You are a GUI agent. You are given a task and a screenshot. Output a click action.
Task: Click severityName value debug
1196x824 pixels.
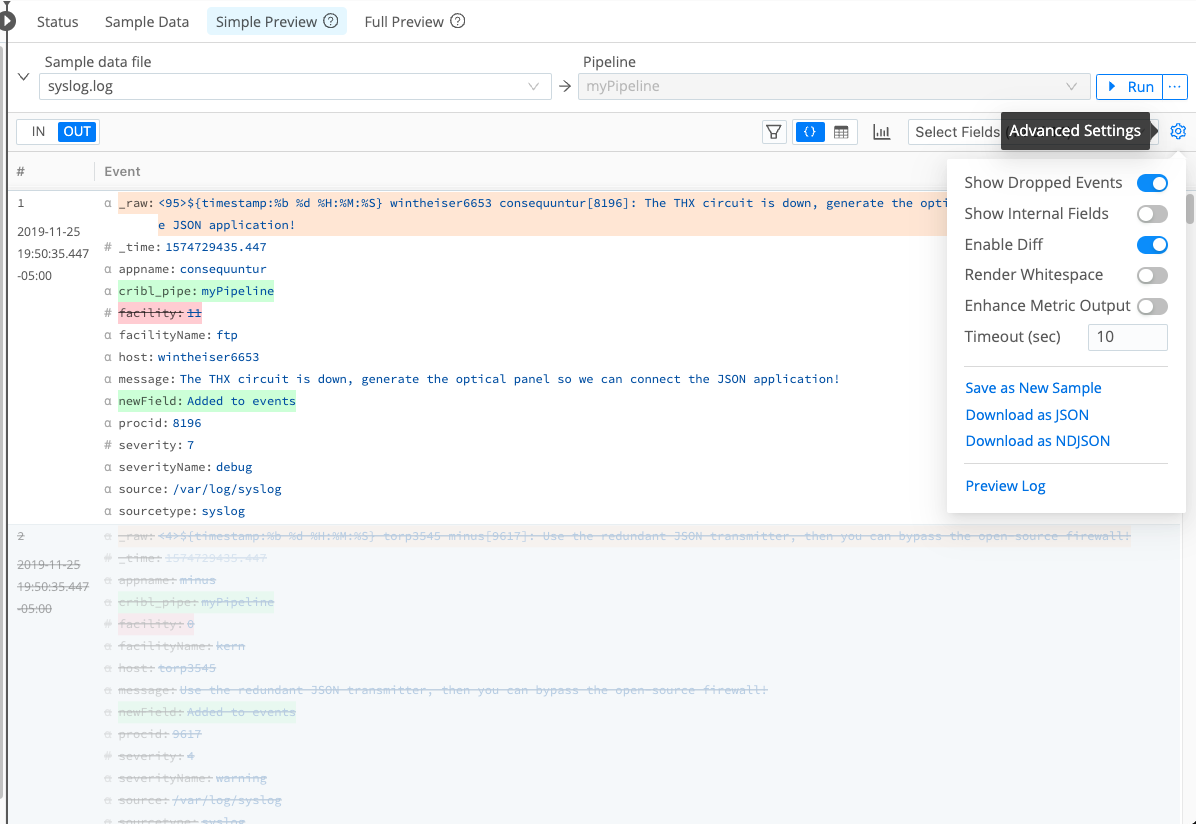pyautogui.click(x=234, y=467)
